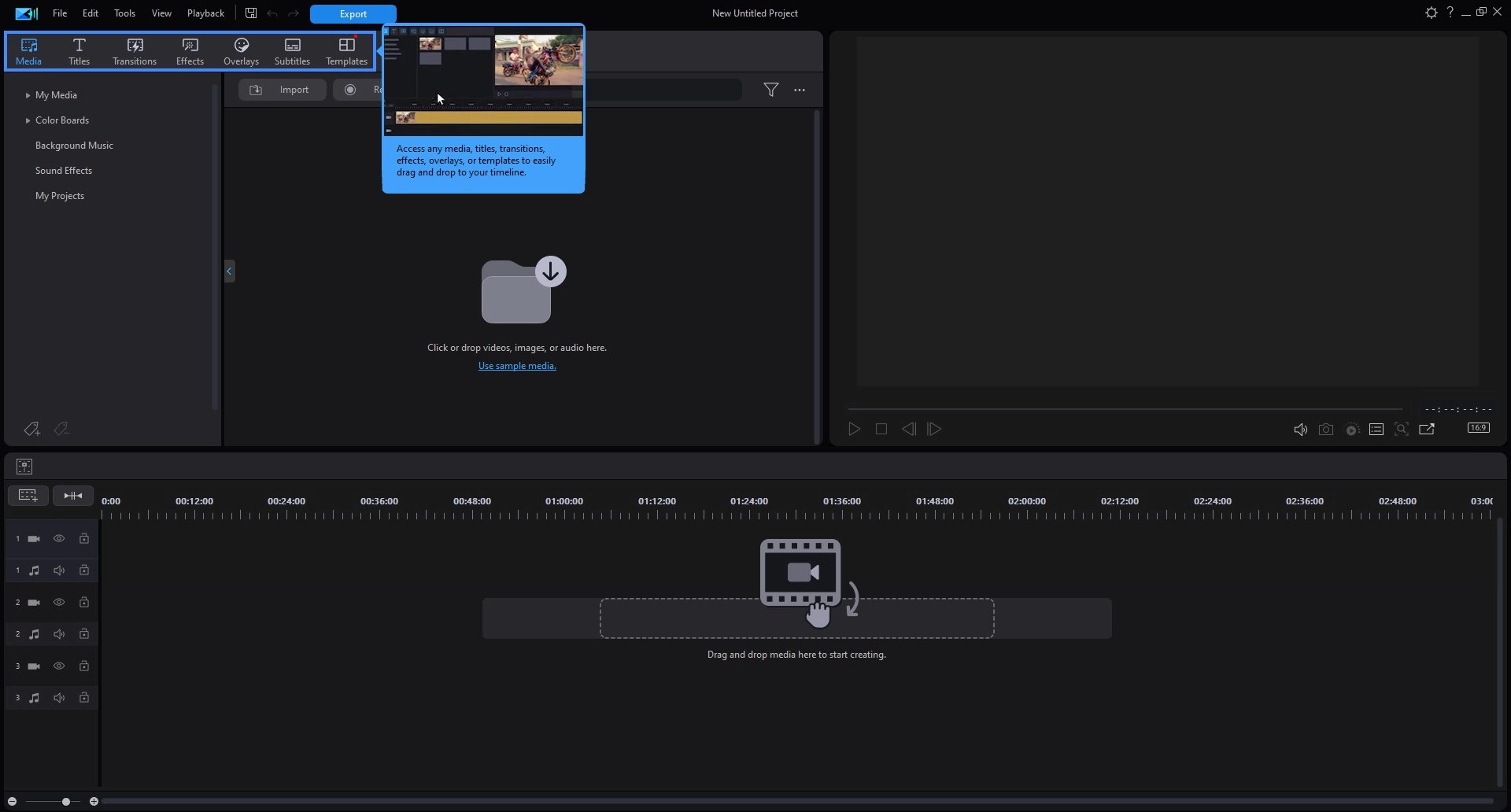Open the Effects room

[190, 51]
